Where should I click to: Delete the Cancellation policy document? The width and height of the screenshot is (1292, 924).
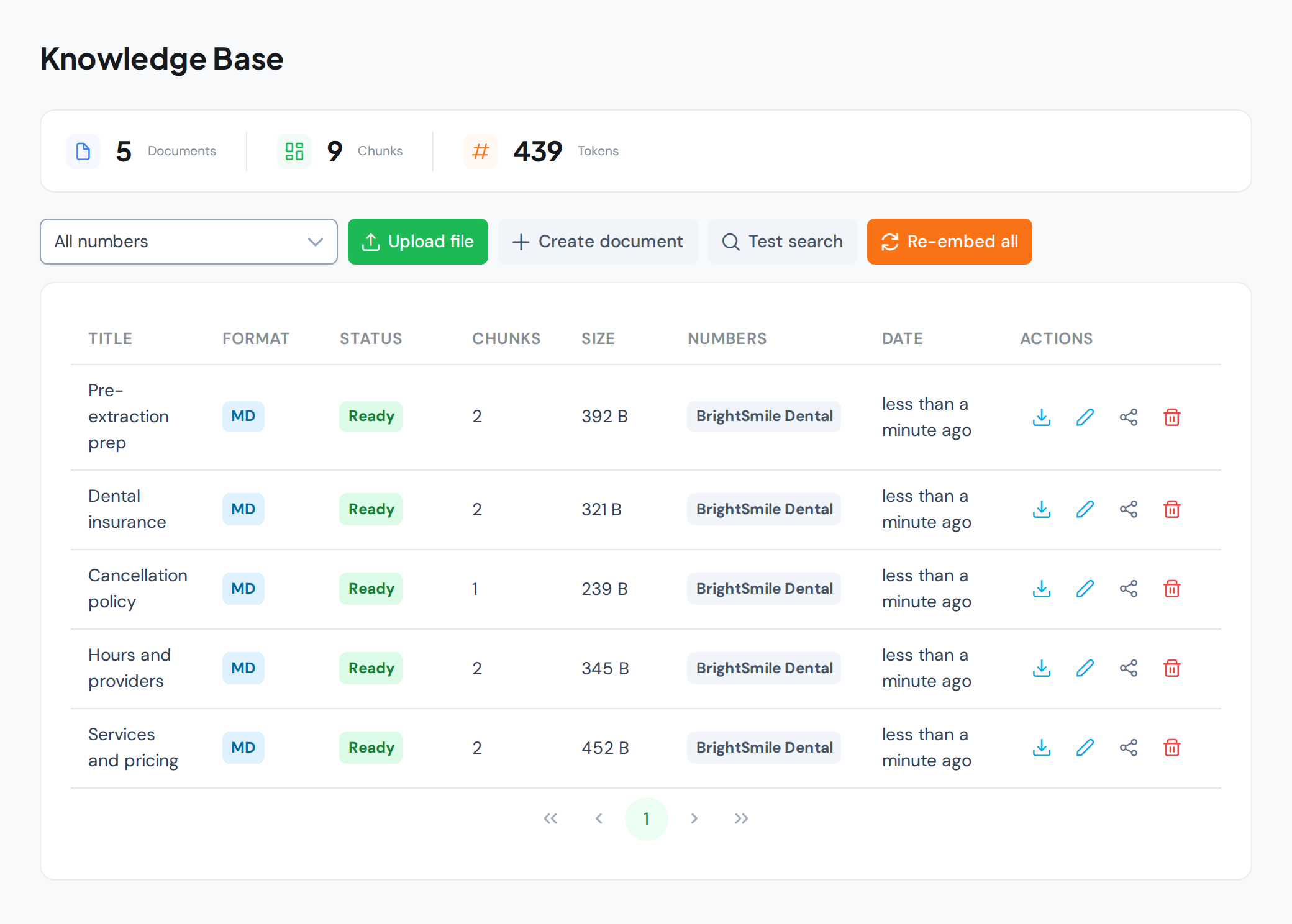[x=1172, y=589]
